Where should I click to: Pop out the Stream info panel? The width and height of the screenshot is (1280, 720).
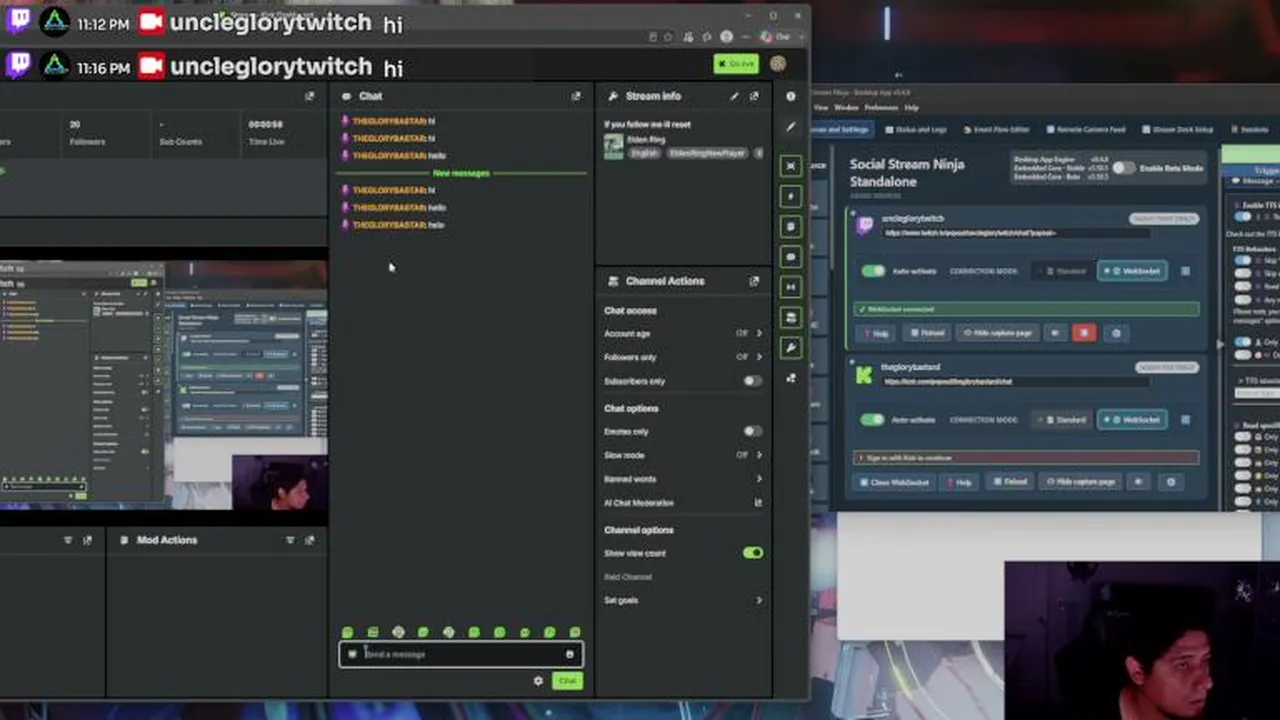(754, 96)
